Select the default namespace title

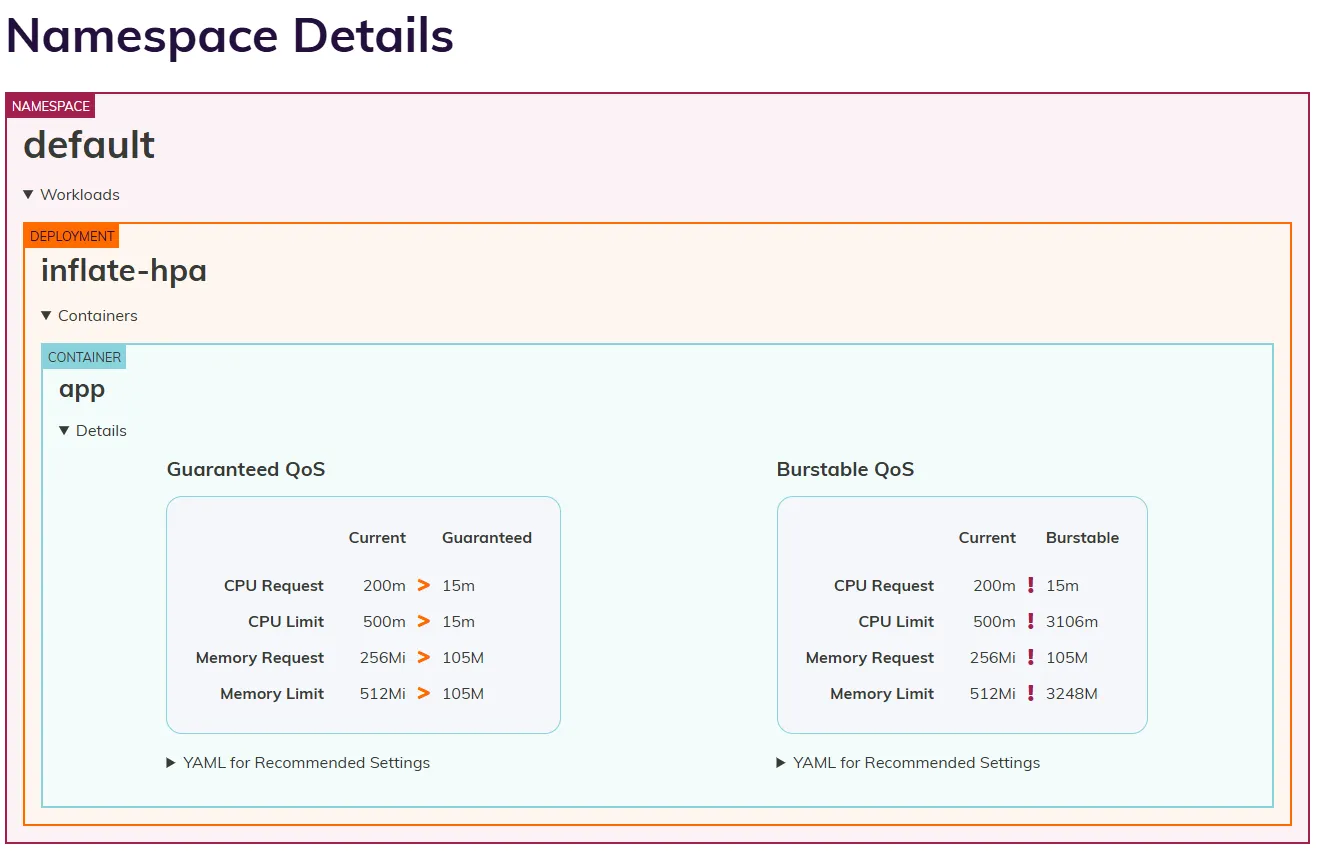[x=89, y=145]
